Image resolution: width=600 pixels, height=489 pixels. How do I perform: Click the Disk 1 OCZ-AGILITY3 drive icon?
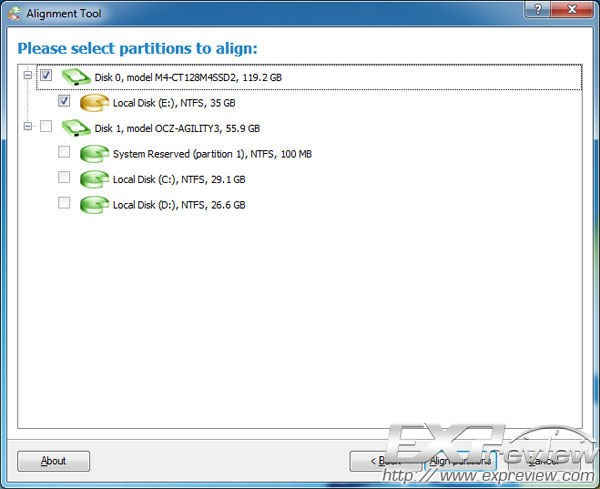[x=76, y=128]
